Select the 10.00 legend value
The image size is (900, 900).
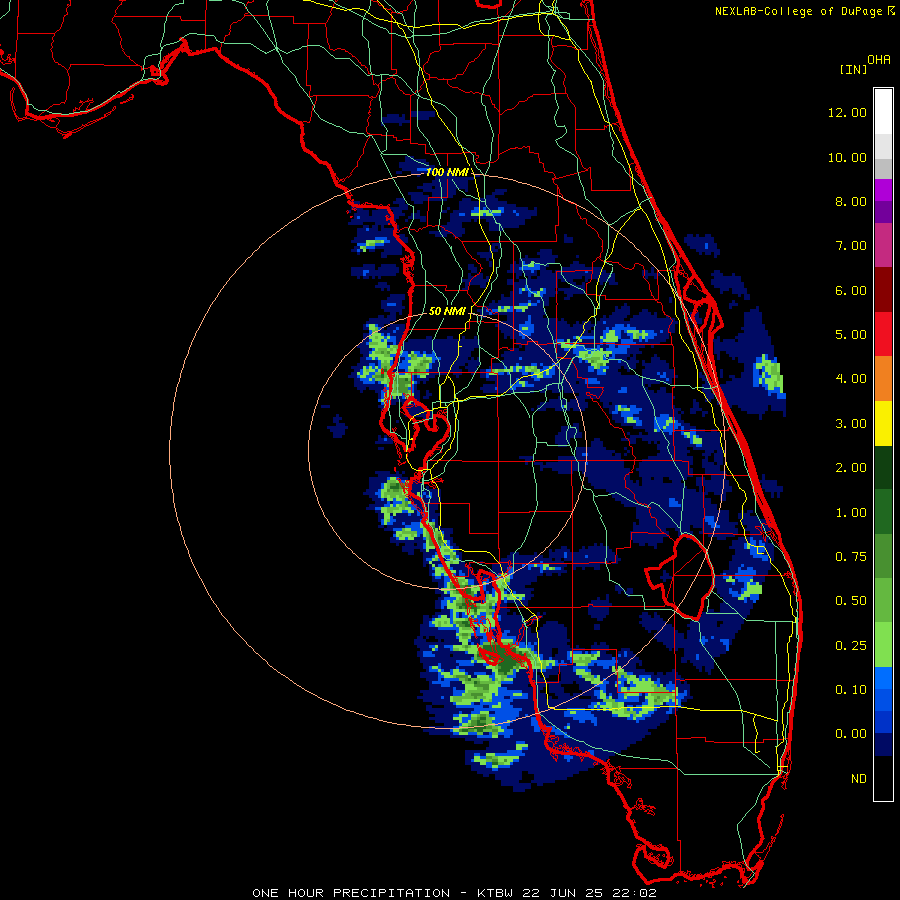[x=847, y=157]
